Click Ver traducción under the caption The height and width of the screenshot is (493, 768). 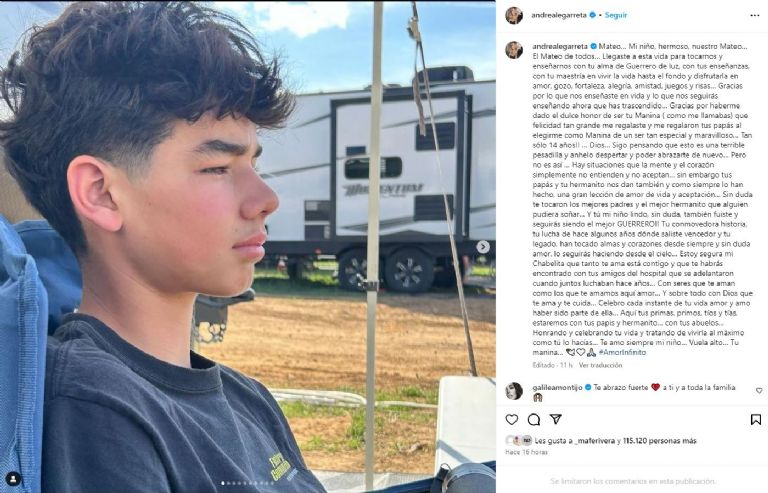[x=600, y=365]
